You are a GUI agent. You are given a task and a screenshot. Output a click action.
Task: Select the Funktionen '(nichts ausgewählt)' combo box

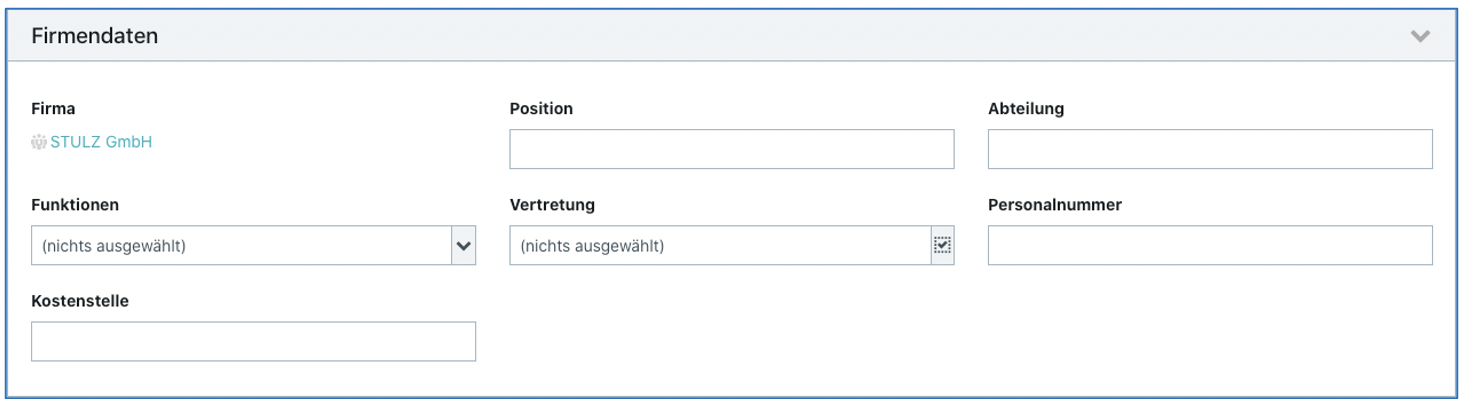(x=253, y=245)
